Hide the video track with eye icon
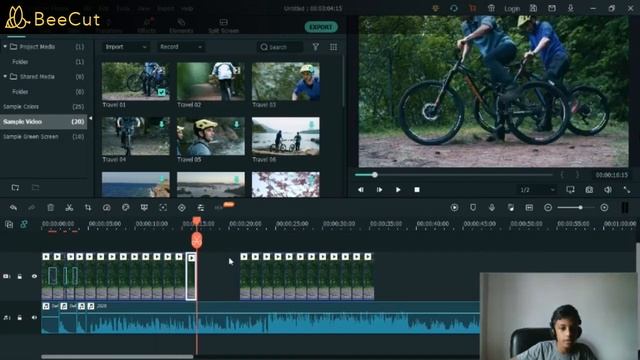Viewport: 640px width, 360px height. pyautogui.click(x=34, y=276)
